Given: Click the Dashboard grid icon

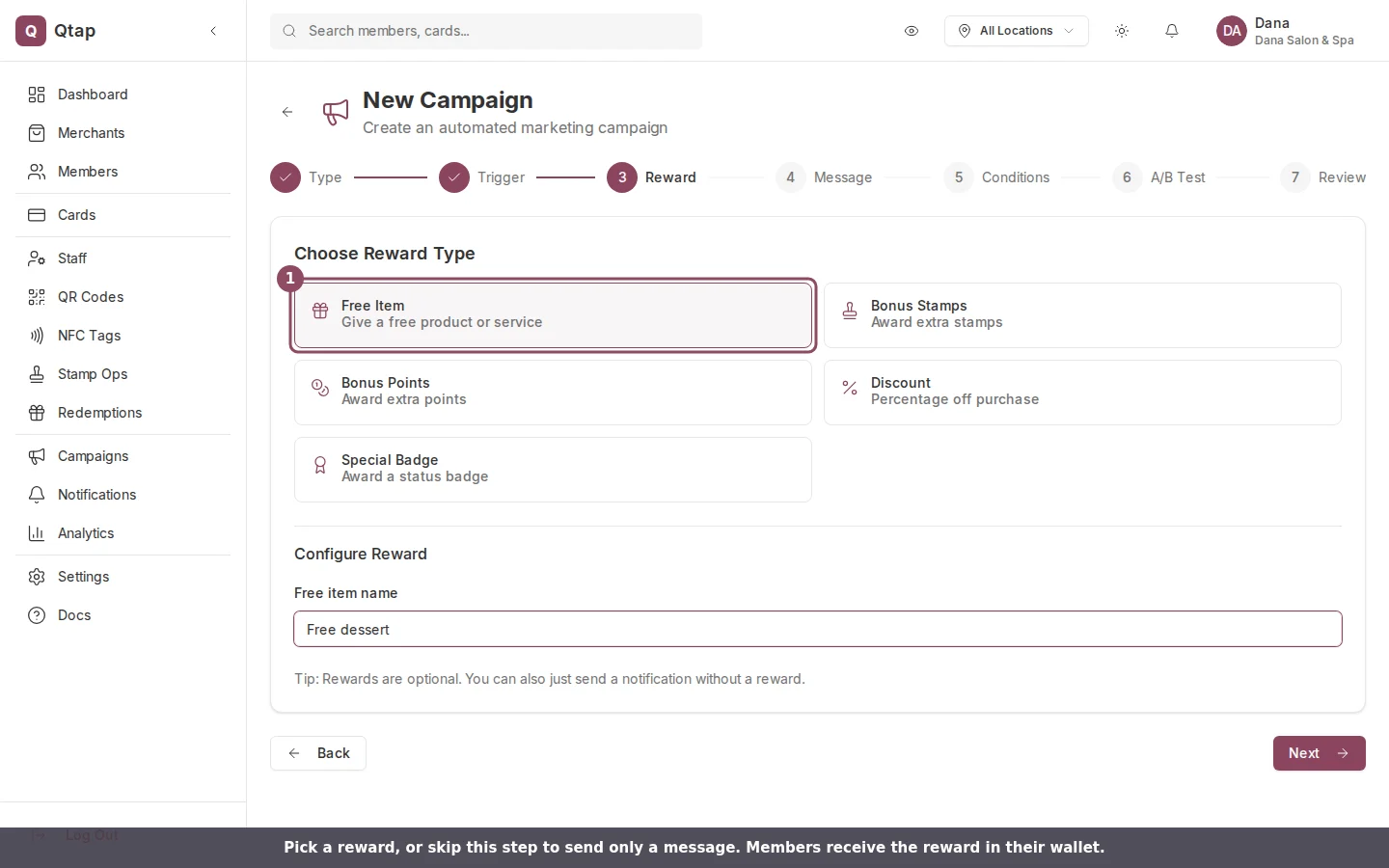Looking at the screenshot, I should [37, 95].
